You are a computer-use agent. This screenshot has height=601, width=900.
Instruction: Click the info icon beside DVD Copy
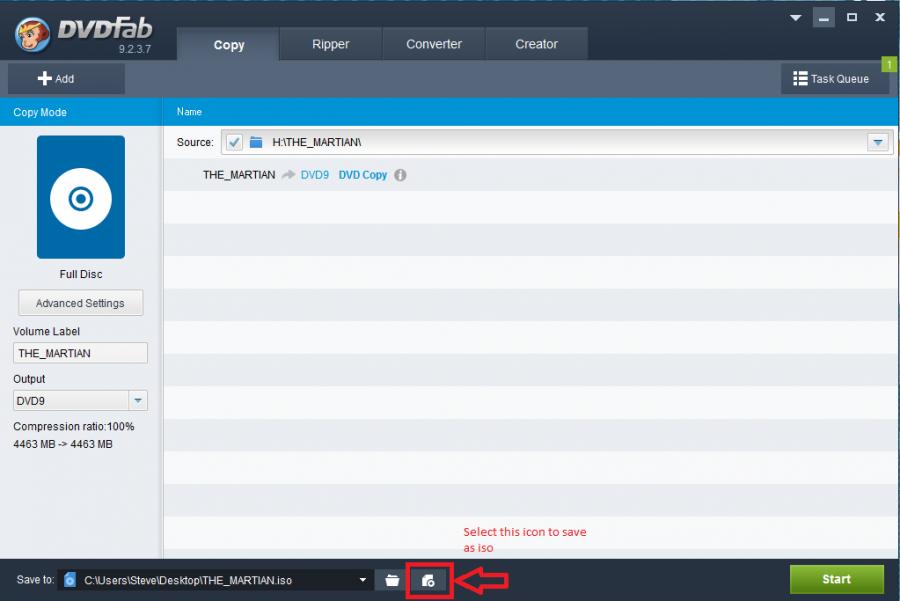click(x=400, y=175)
